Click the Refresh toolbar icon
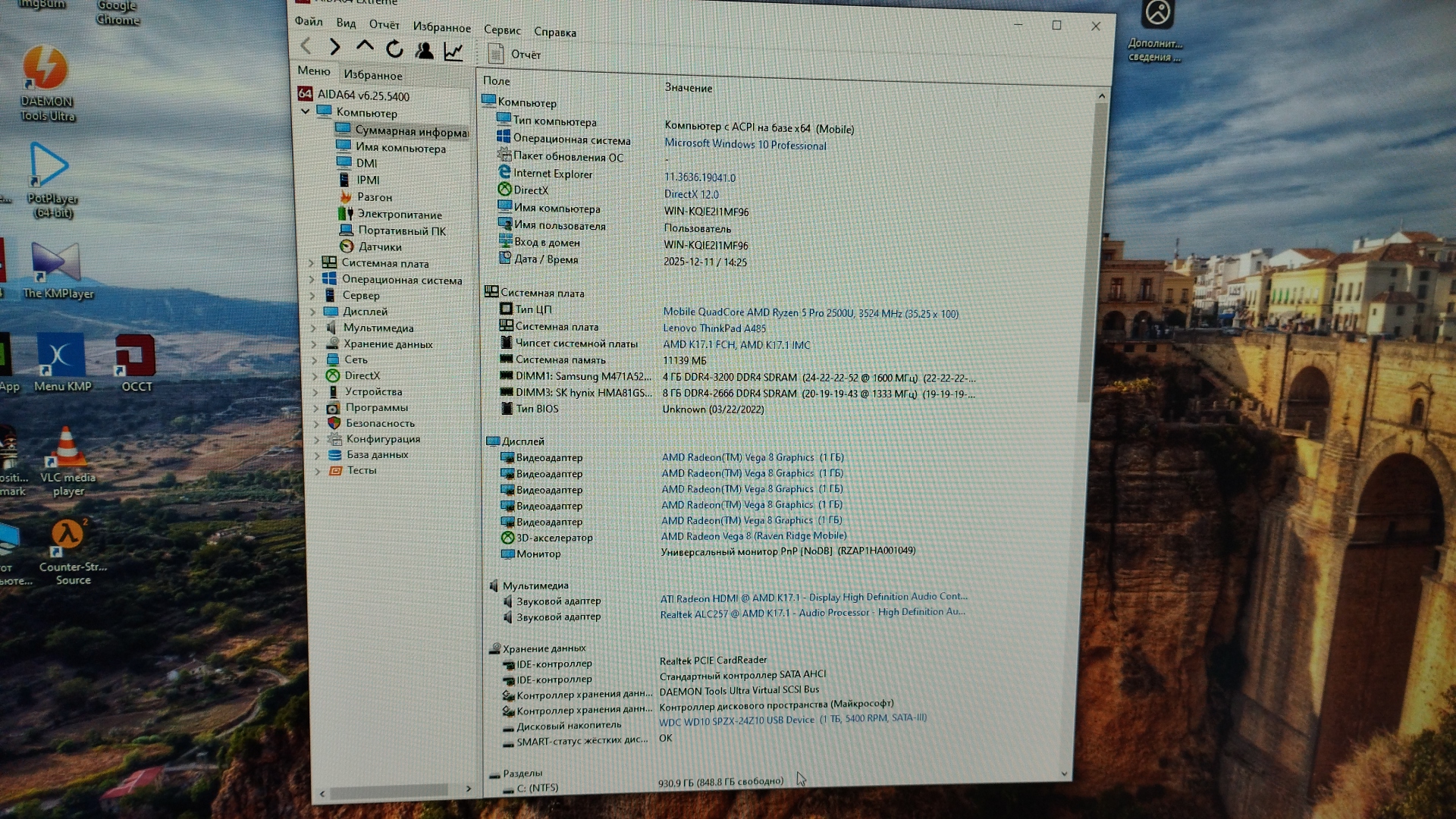1456x819 pixels. click(394, 49)
